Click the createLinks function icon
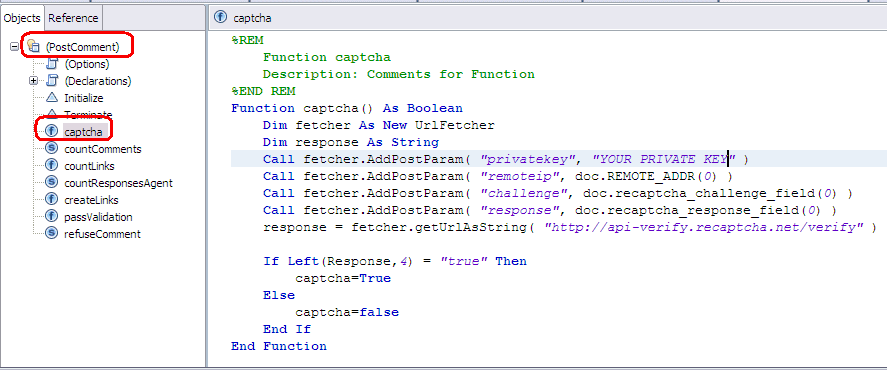The image size is (887, 370). click(x=52, y=199)
